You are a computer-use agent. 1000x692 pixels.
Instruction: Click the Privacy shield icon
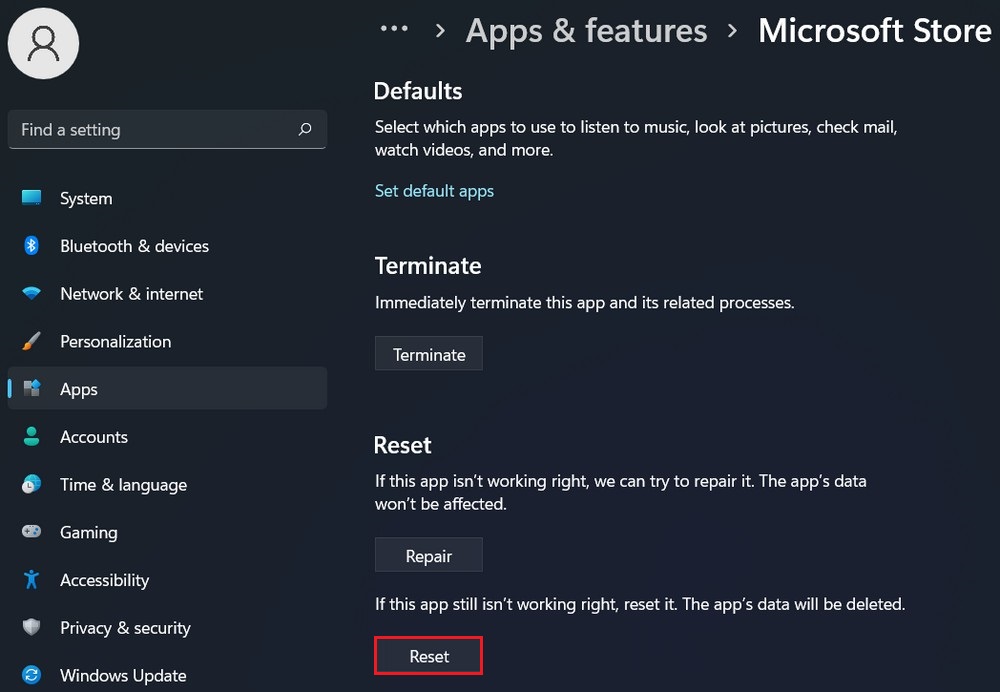point(31,627)
